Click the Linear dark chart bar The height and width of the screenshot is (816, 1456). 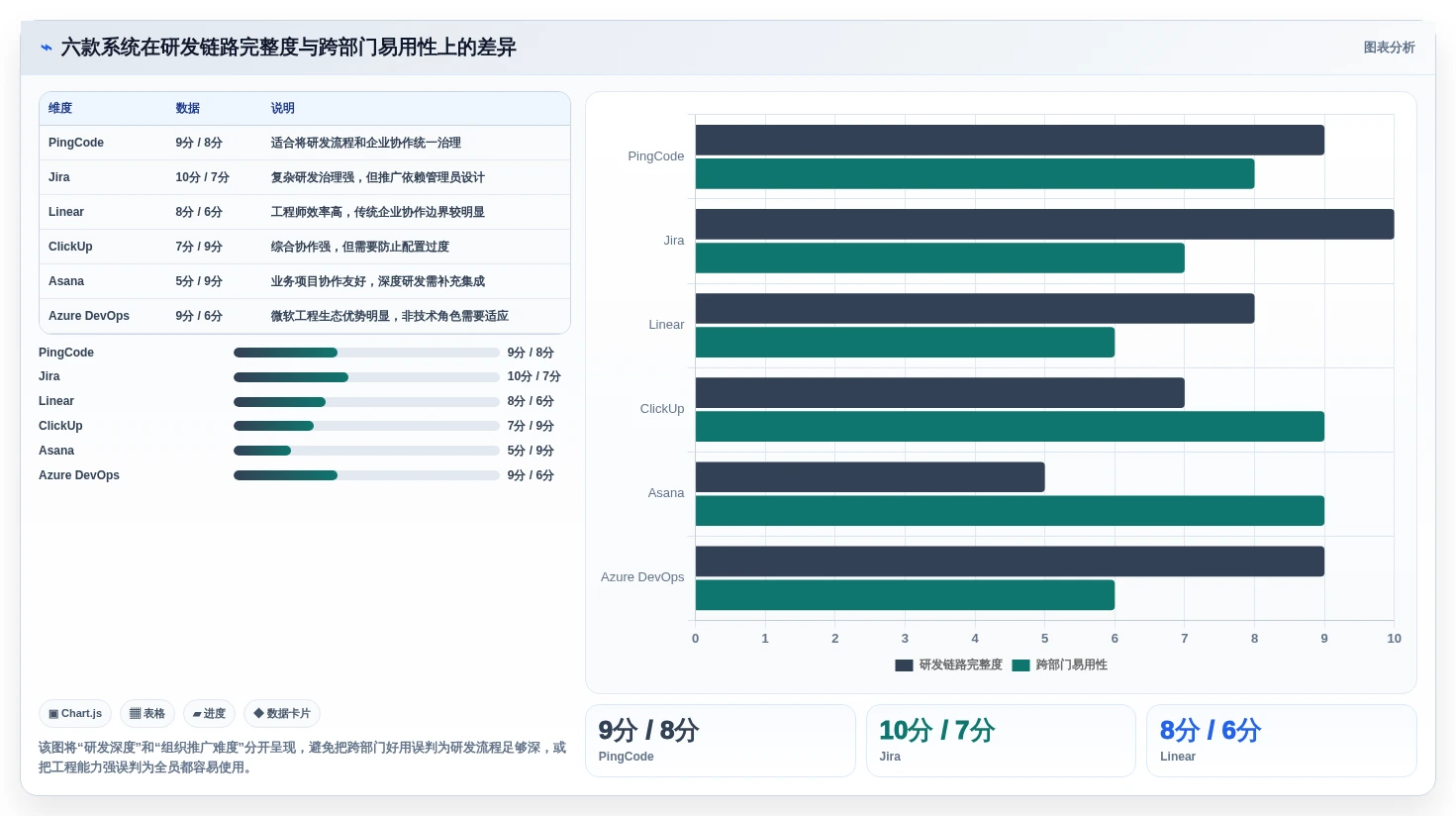tap(975, 308)
